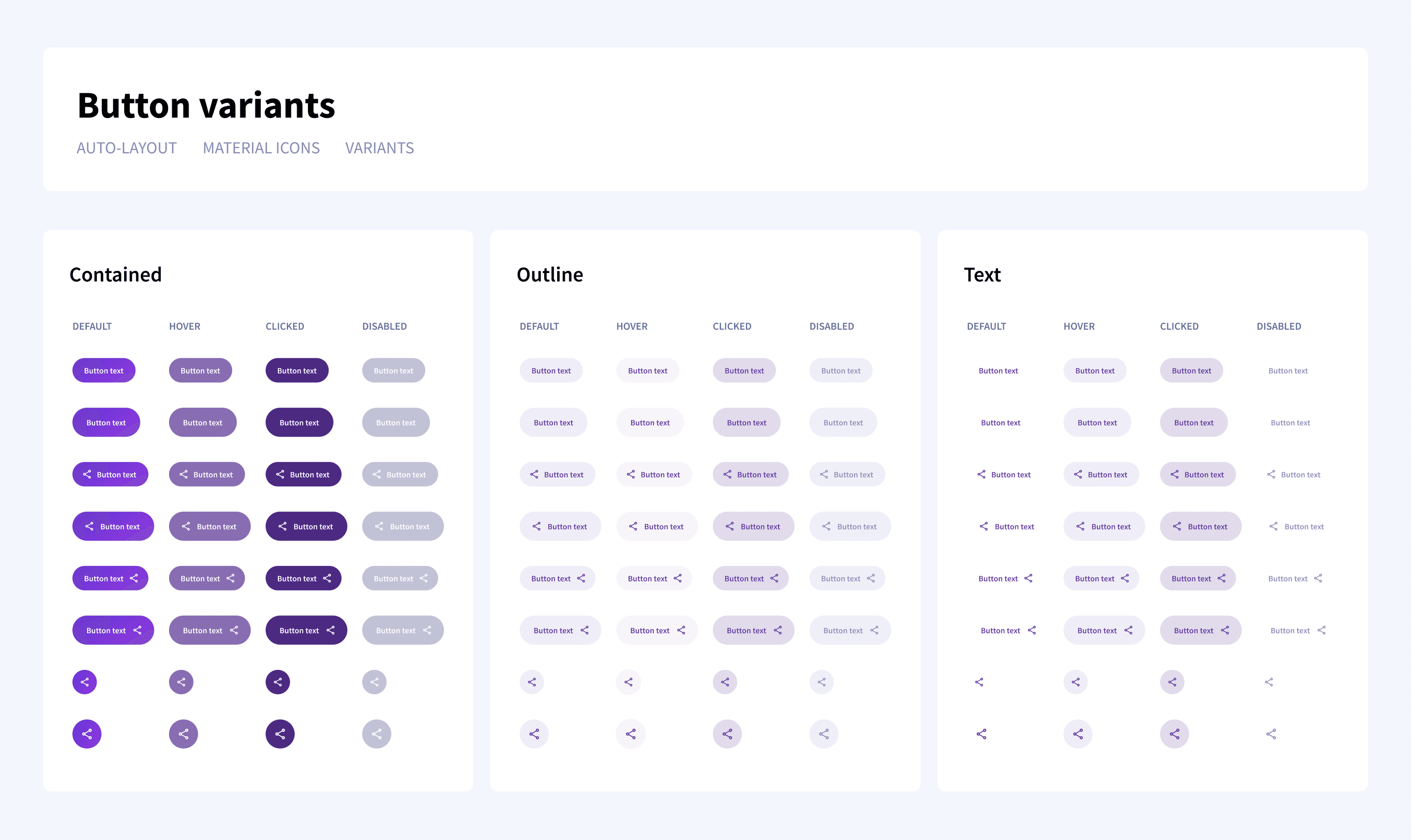Click small default Text button without icon

[x=998, y=371]
